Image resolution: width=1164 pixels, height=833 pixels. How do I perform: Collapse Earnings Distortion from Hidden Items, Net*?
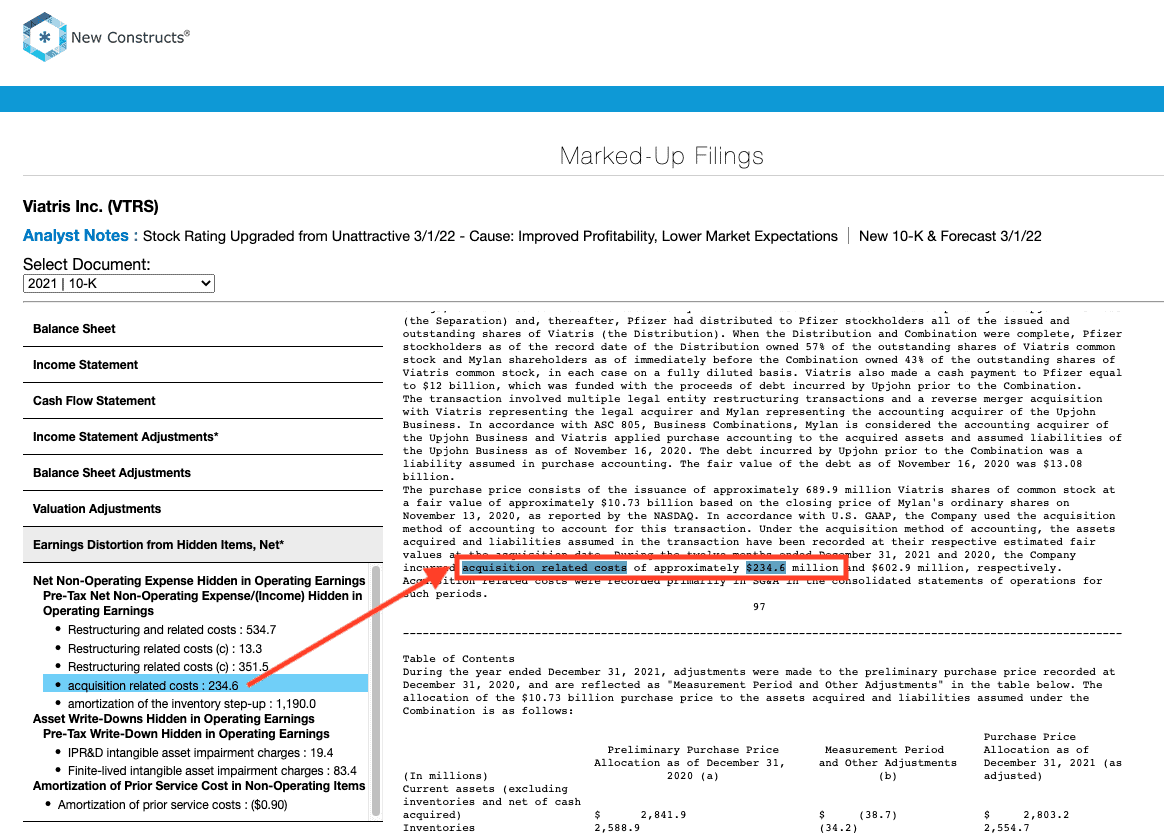click(x=203, y=545)
